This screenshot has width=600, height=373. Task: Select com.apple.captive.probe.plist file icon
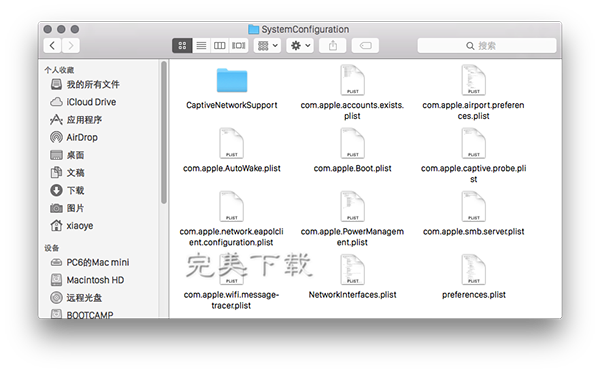pyautogui.click(x=473, y=143)
